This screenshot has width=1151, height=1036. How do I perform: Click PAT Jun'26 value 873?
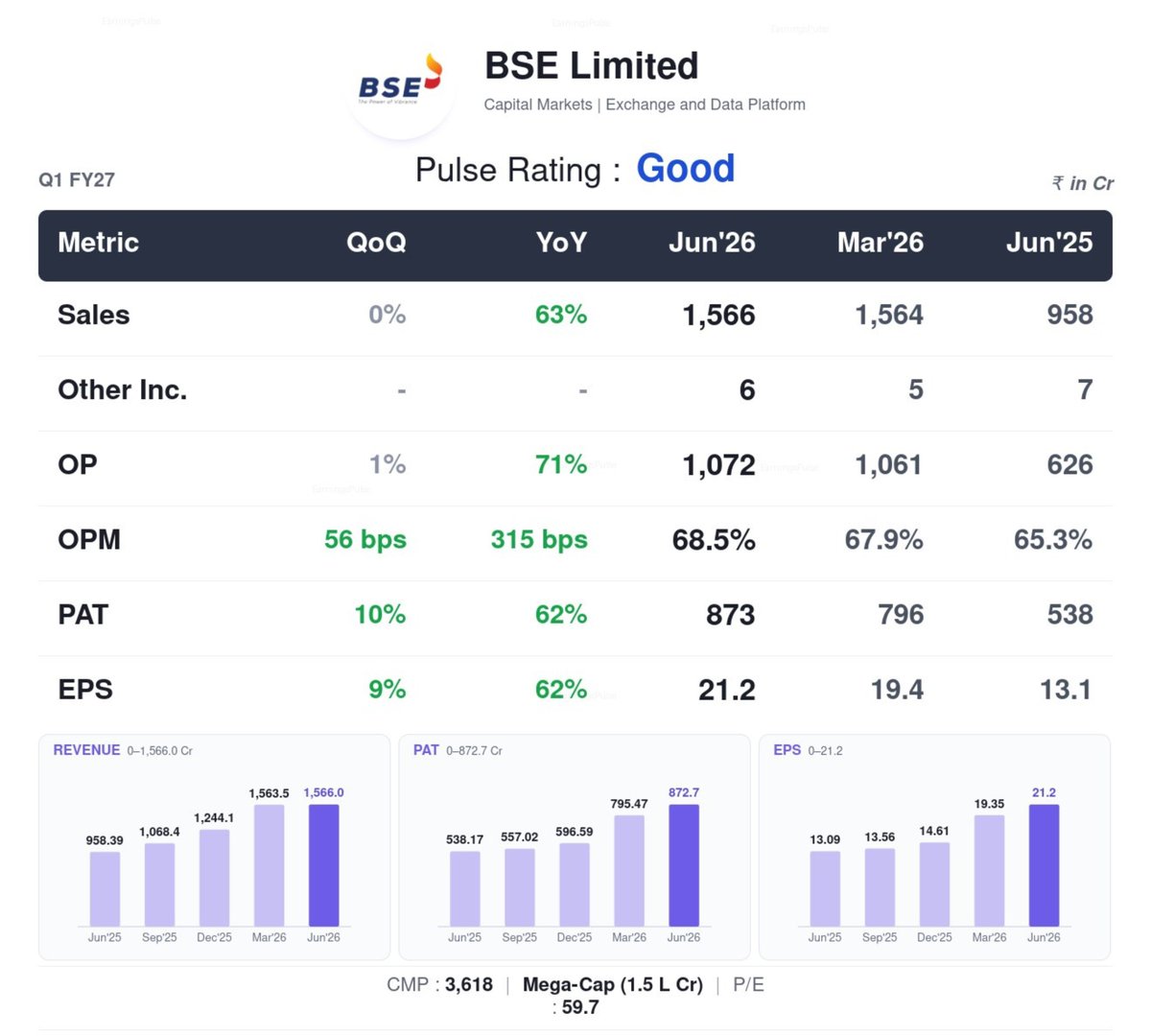coord(731,615)
